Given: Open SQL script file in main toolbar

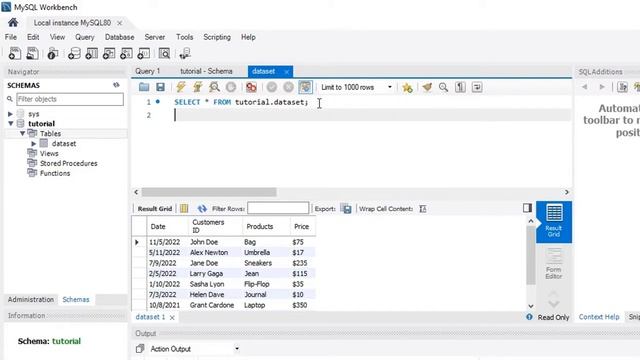Looking at the screenshot, I should point(32,53).
